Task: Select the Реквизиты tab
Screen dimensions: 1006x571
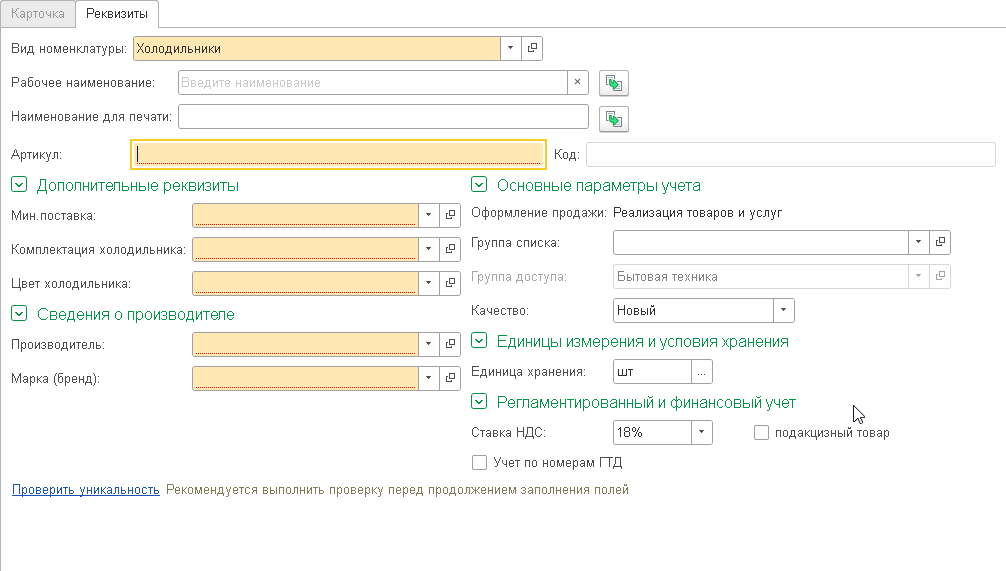Action: (116, 14)
